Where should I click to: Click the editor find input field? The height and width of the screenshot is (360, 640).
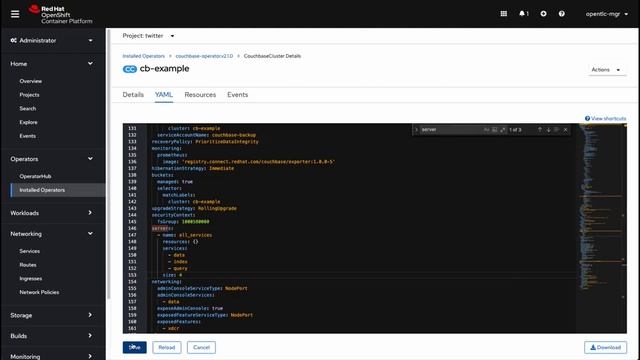point(450,129)
